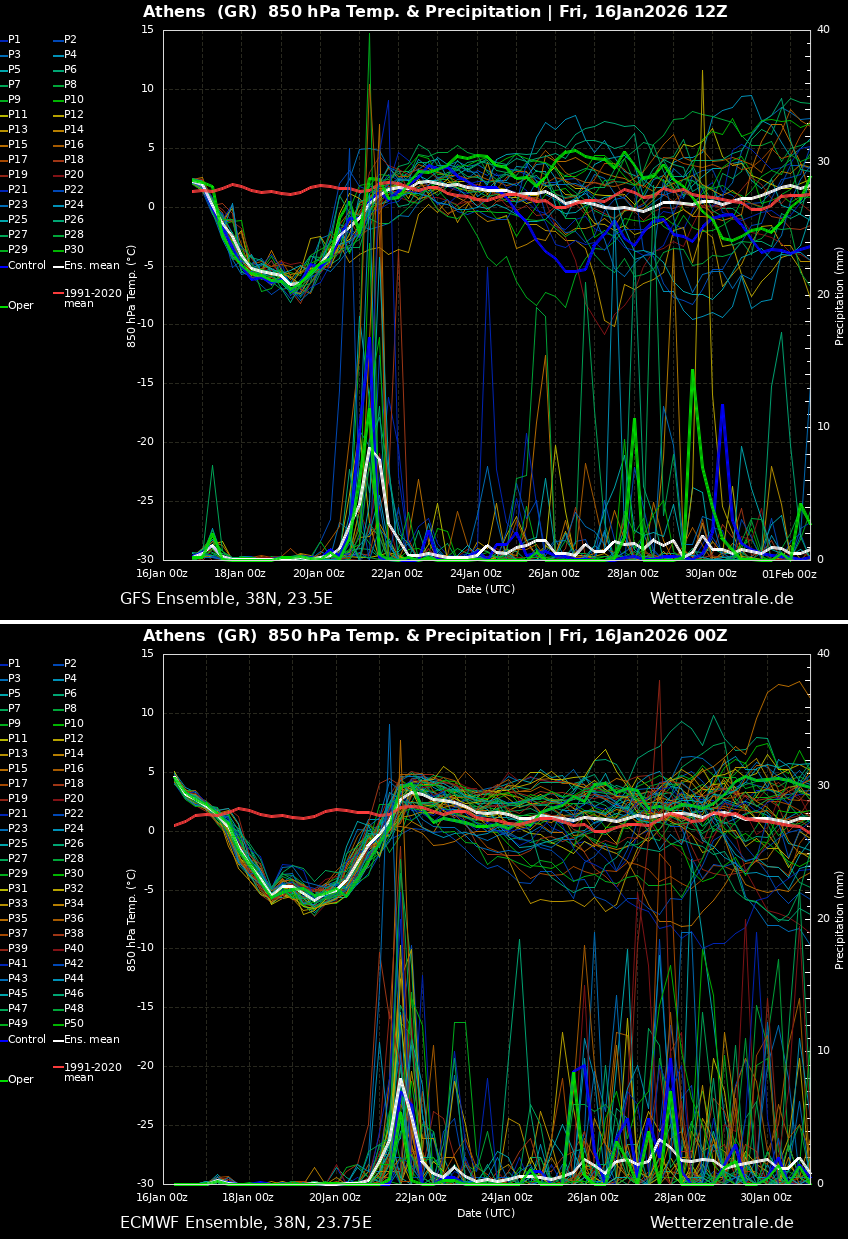This screenshot has width=848, height=1239.
Task: Click the P50 legend entry
Action: coord(73,1024)
